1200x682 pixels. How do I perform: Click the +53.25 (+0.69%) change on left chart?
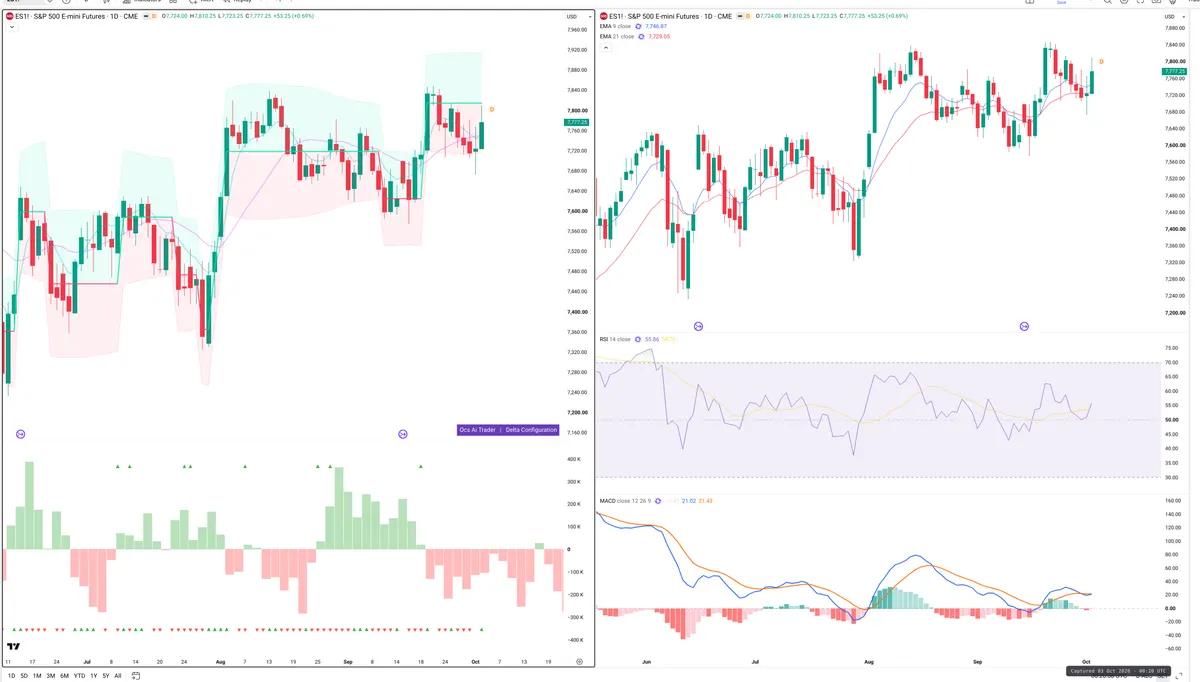(292, 17)
